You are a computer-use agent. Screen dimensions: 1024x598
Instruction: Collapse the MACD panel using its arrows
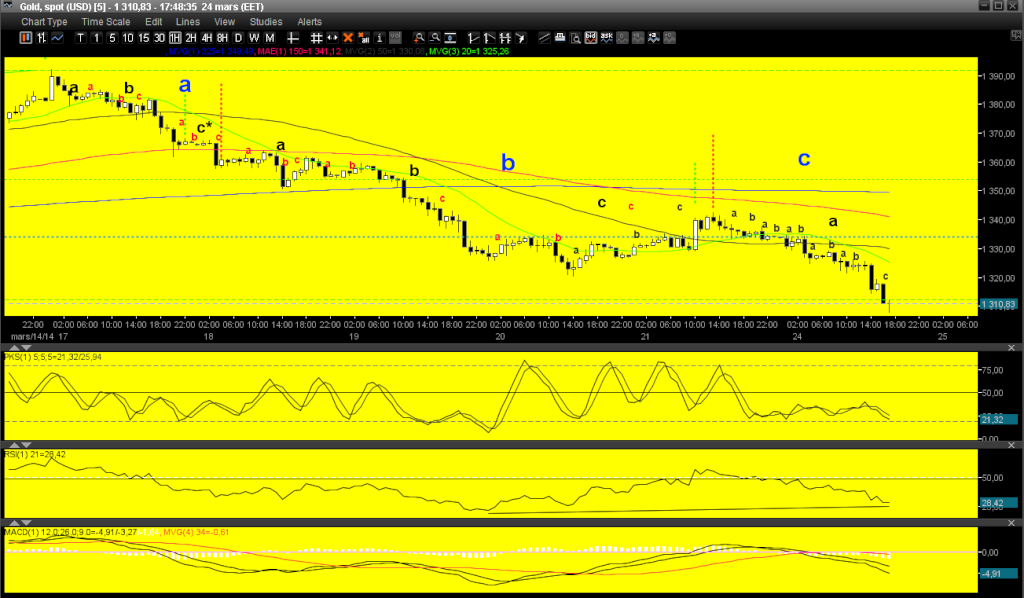coord(20,523)
